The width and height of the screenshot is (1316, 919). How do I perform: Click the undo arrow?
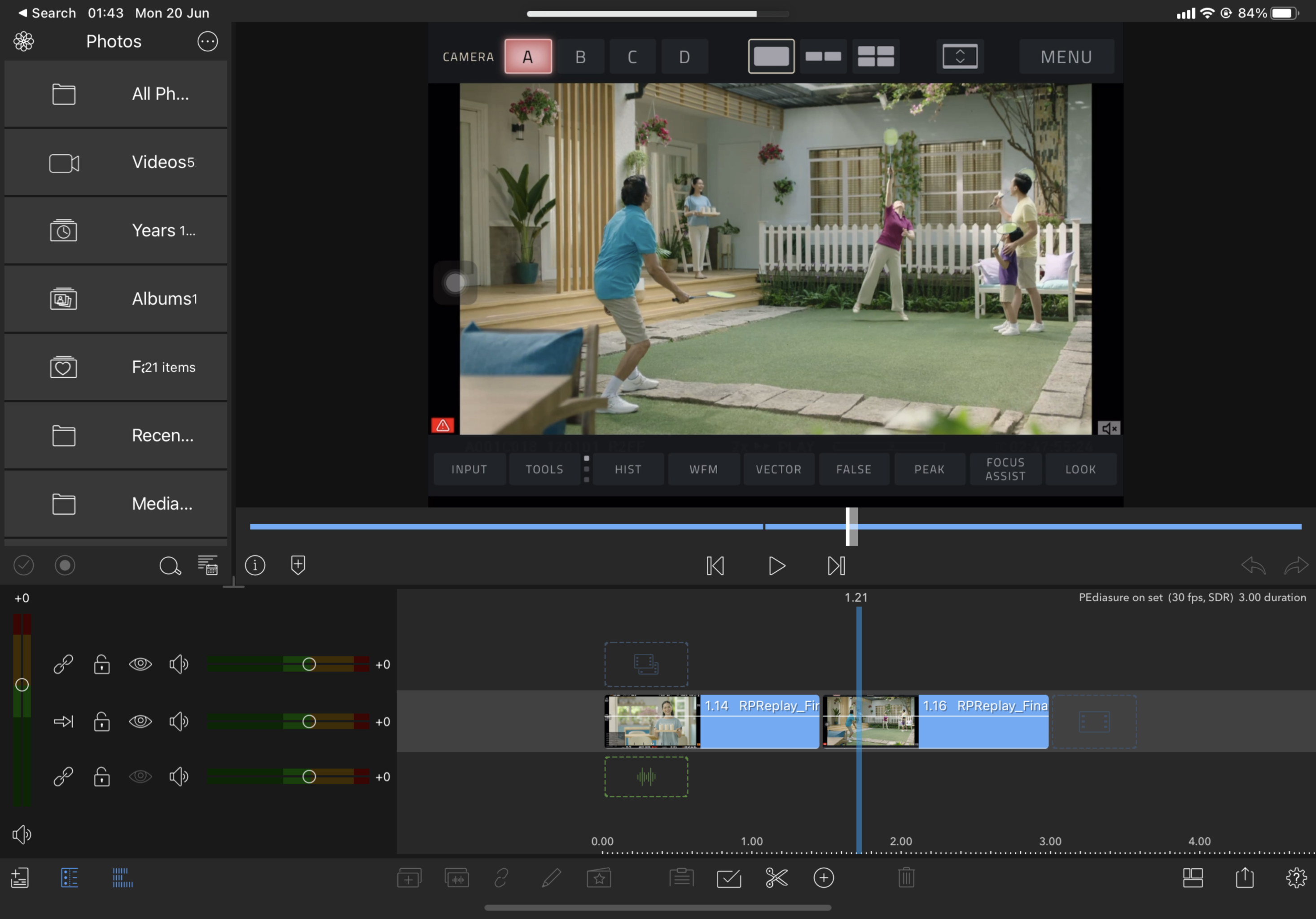(x=1254, y=566)
